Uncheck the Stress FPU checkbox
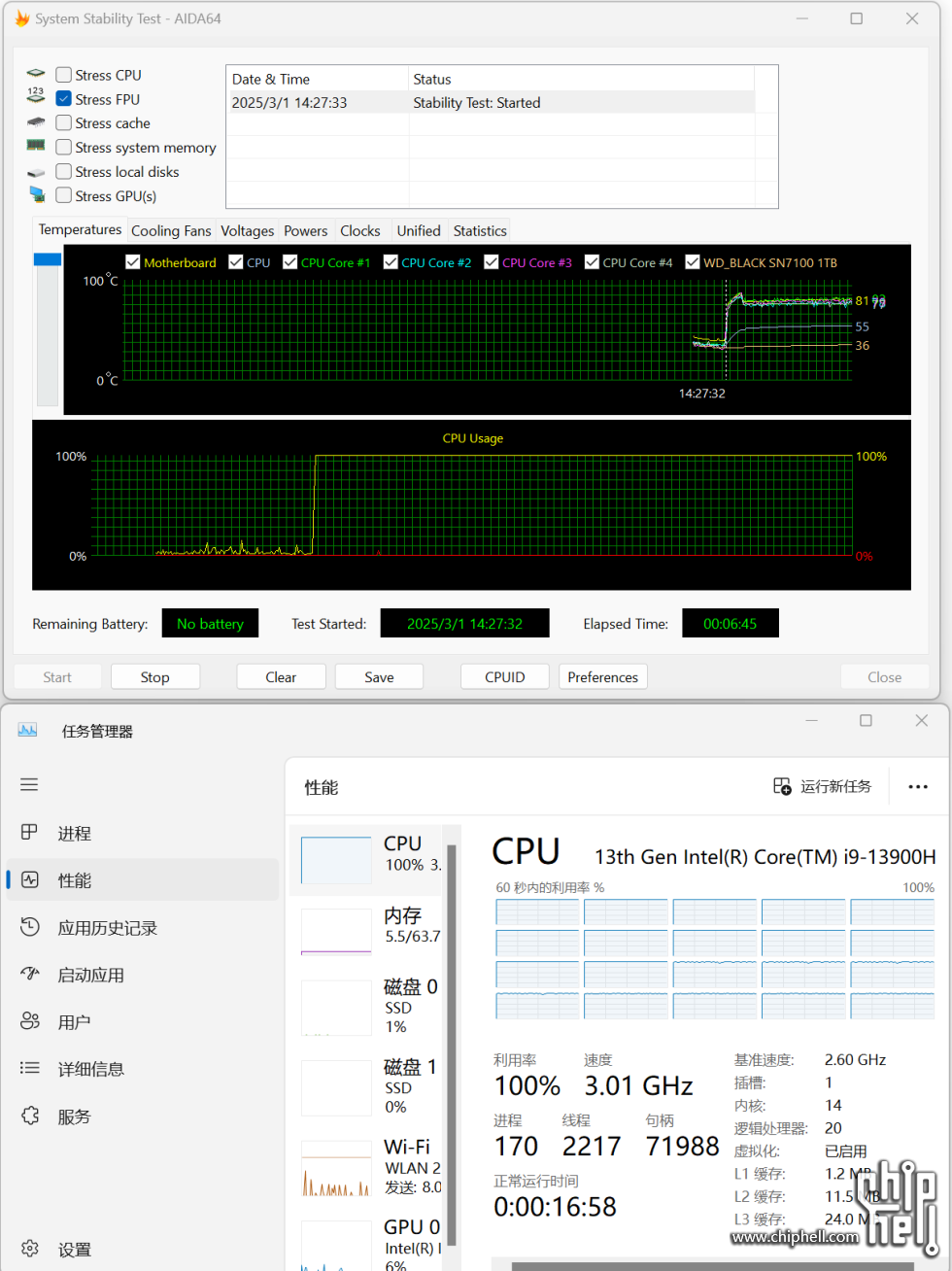Image resolution: width=952 pixels, height=1271 pixels. point(64,99)
